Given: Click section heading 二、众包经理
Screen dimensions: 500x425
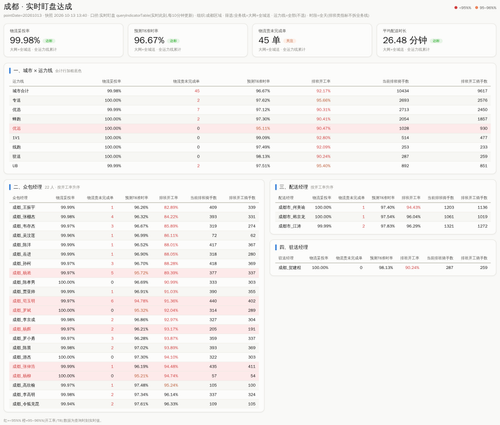Looking at the screenshot, I should [28, 187].
